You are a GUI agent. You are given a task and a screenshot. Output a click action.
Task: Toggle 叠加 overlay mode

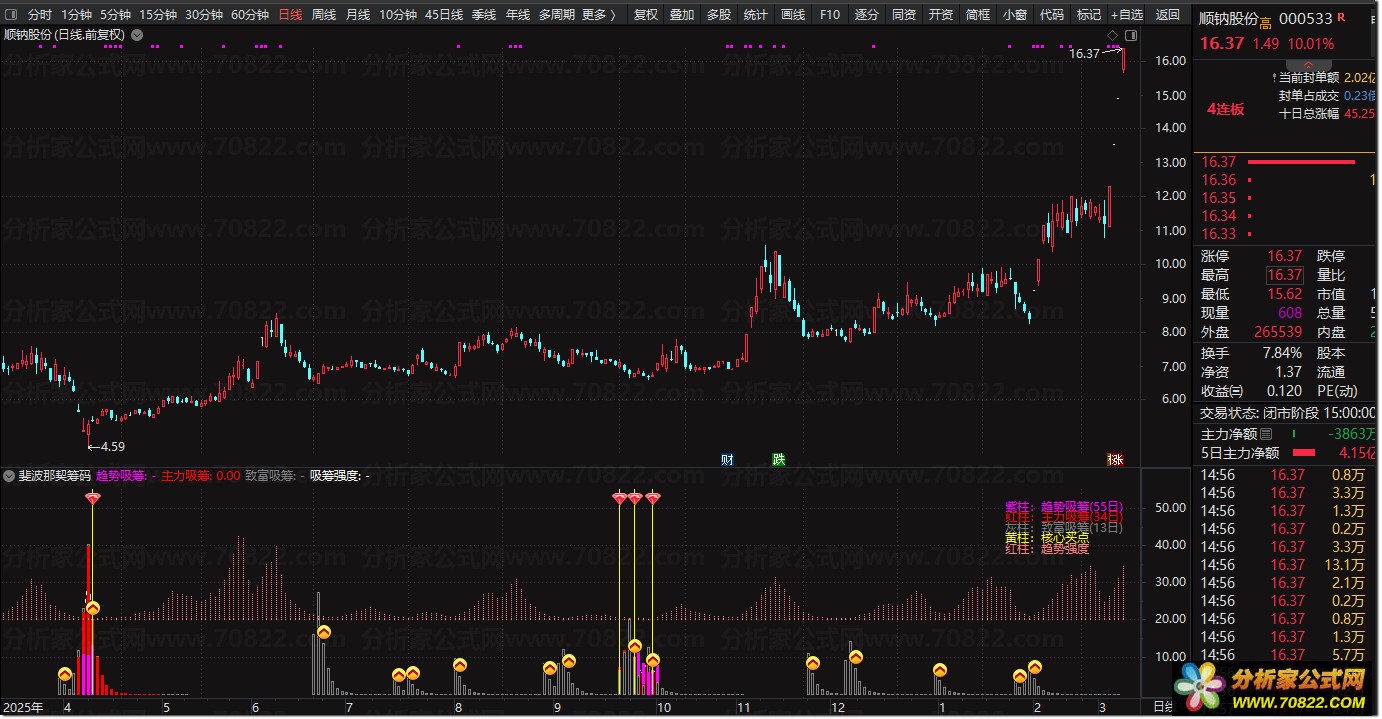coord(682,15)
